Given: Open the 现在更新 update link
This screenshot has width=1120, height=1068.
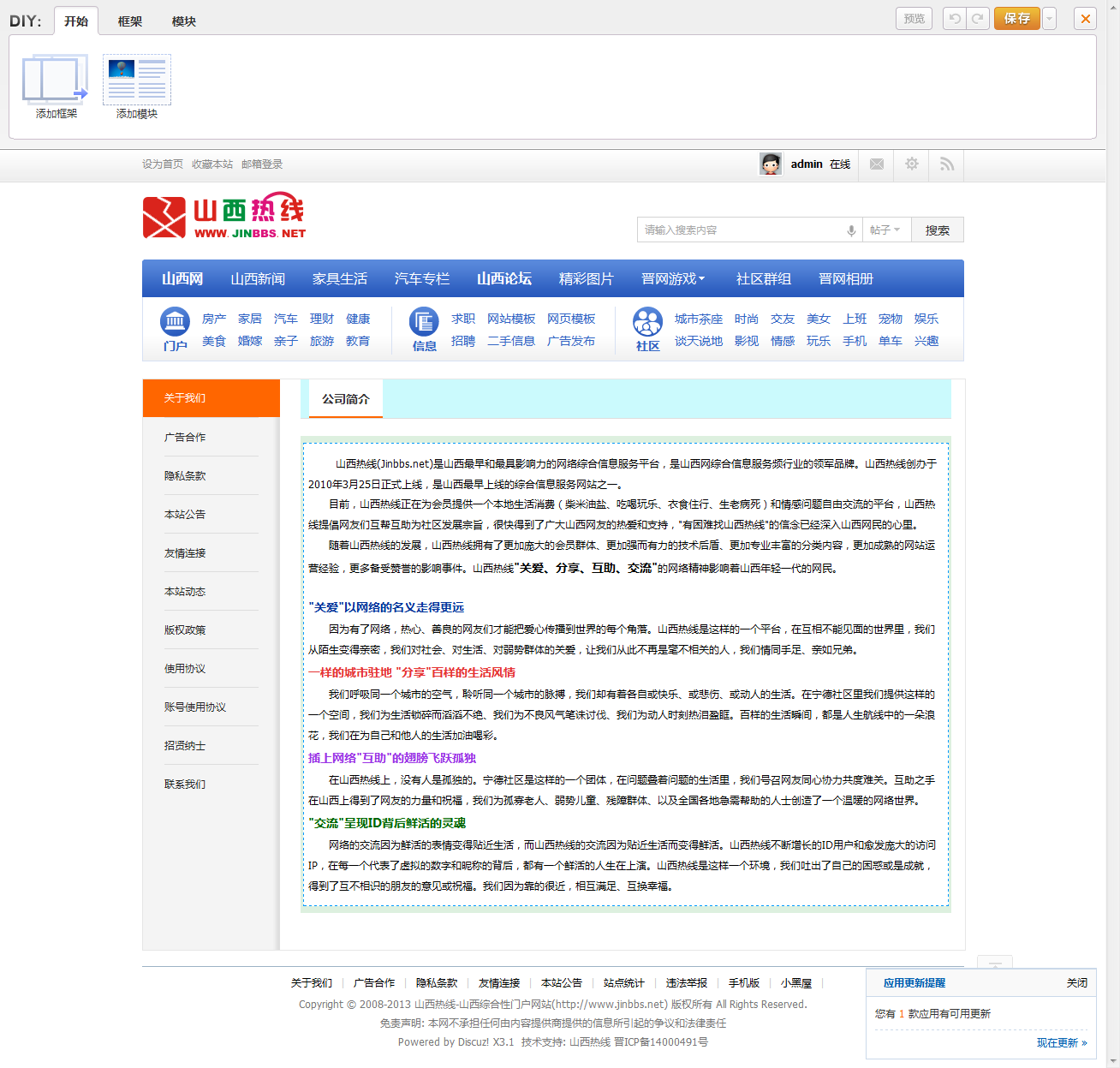Looking at the screenshot, I should point(1057,1042).
